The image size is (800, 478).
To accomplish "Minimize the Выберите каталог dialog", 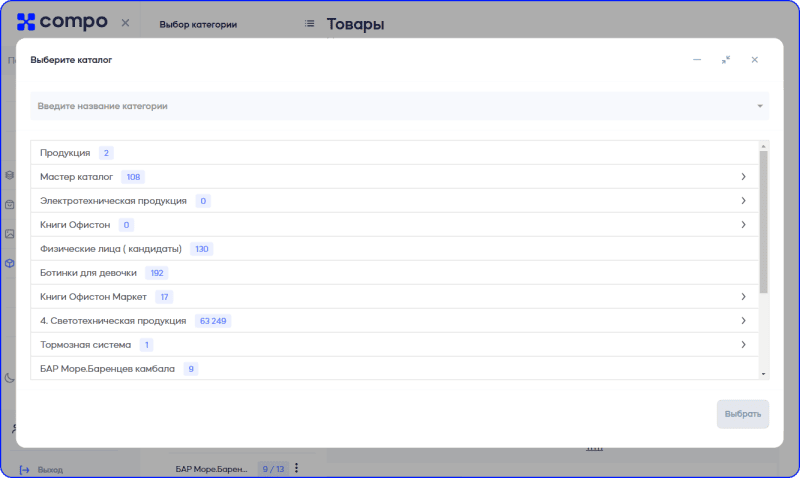I will coord(697,60).
